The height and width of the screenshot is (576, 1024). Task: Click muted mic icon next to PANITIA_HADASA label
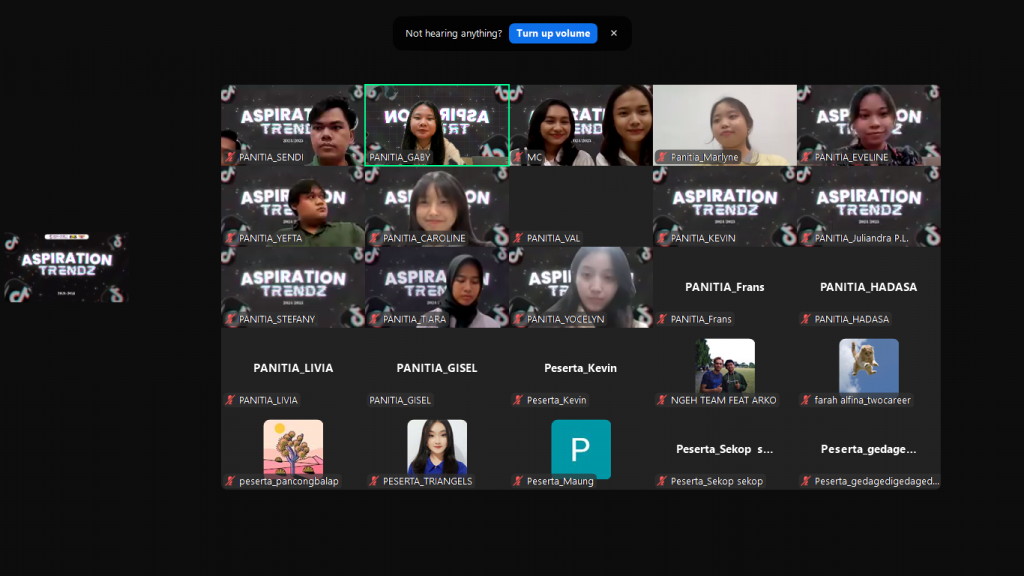point(806,319)
